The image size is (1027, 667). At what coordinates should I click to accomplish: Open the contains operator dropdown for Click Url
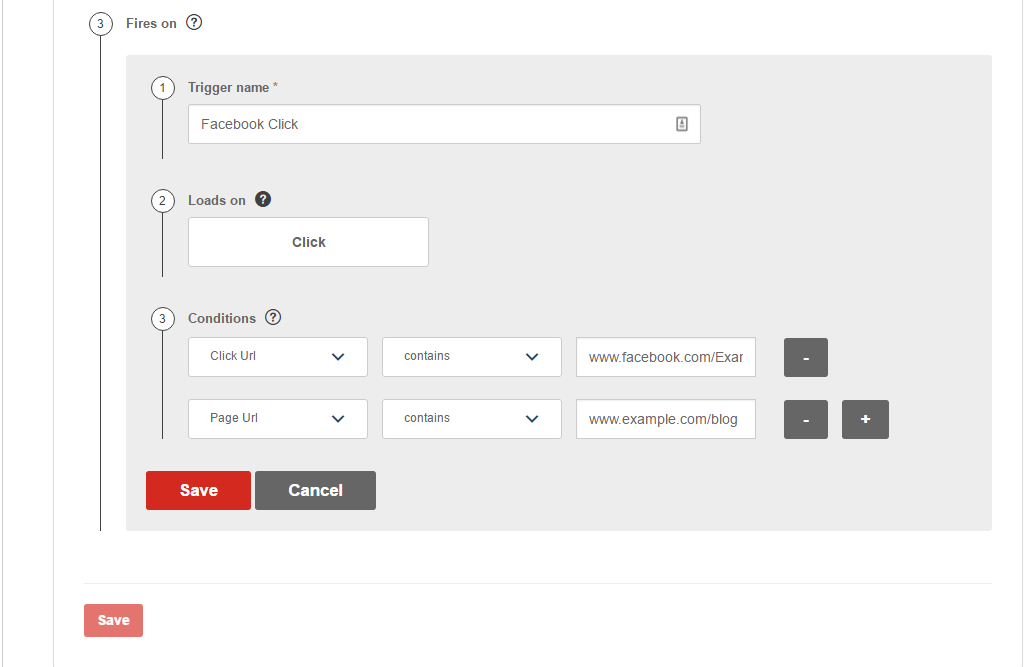[x=471, y=356]
